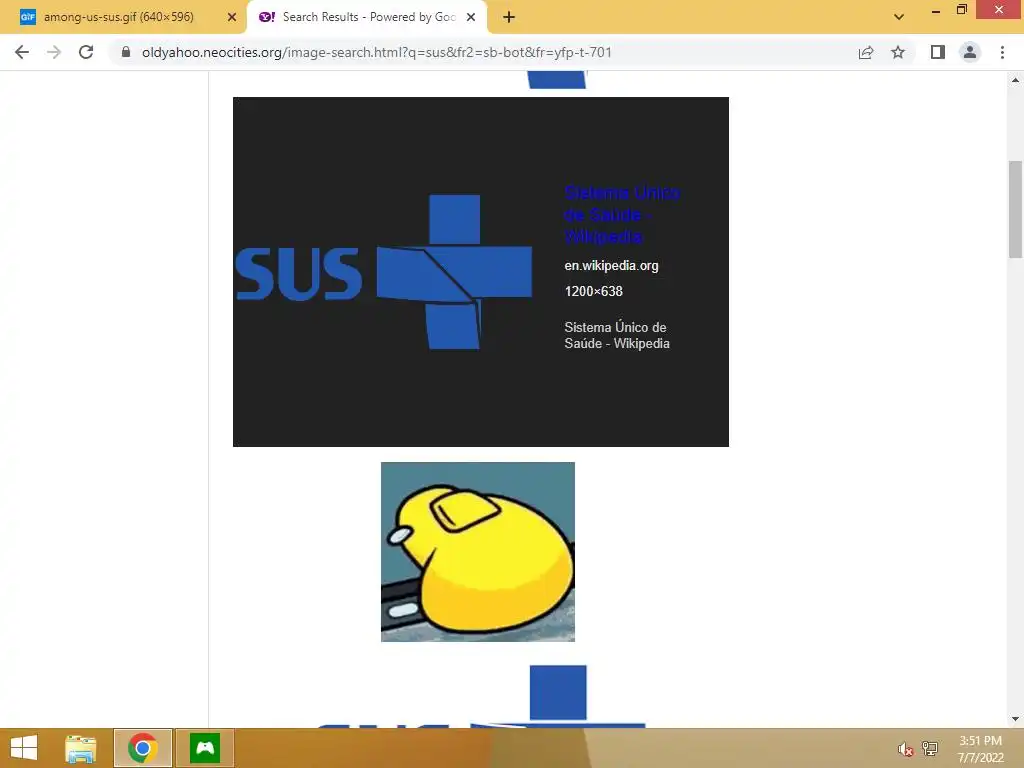Image resolution: width=1024 pixels, height=768 pixels.
Task: Restore down the Chrome window
Action: click(961, 10)
